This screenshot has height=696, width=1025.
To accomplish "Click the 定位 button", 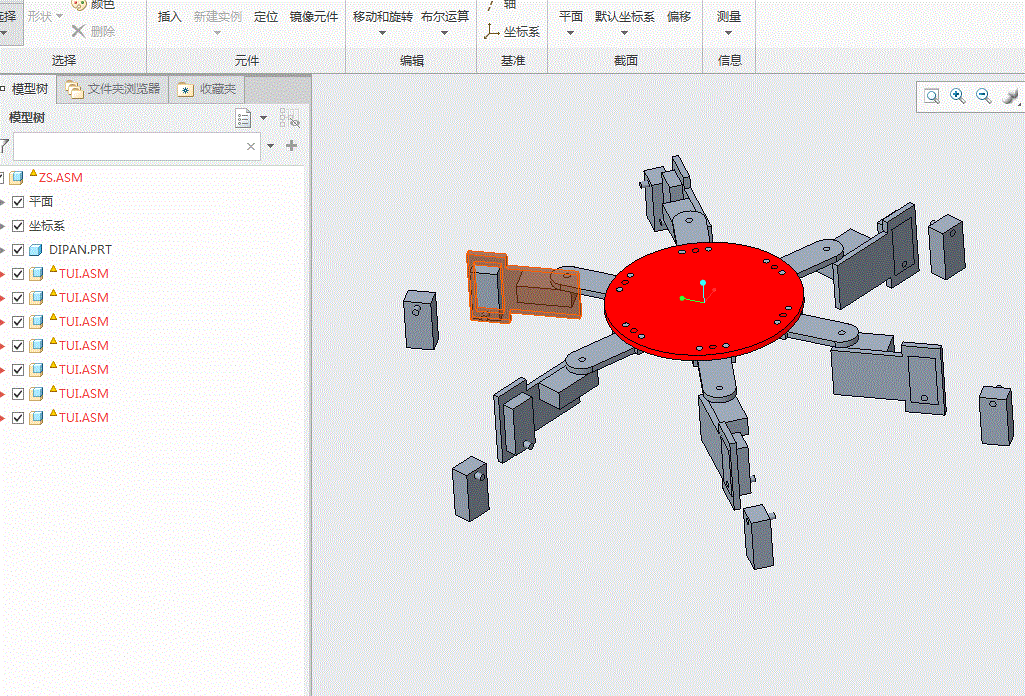I will click(266, 16).
